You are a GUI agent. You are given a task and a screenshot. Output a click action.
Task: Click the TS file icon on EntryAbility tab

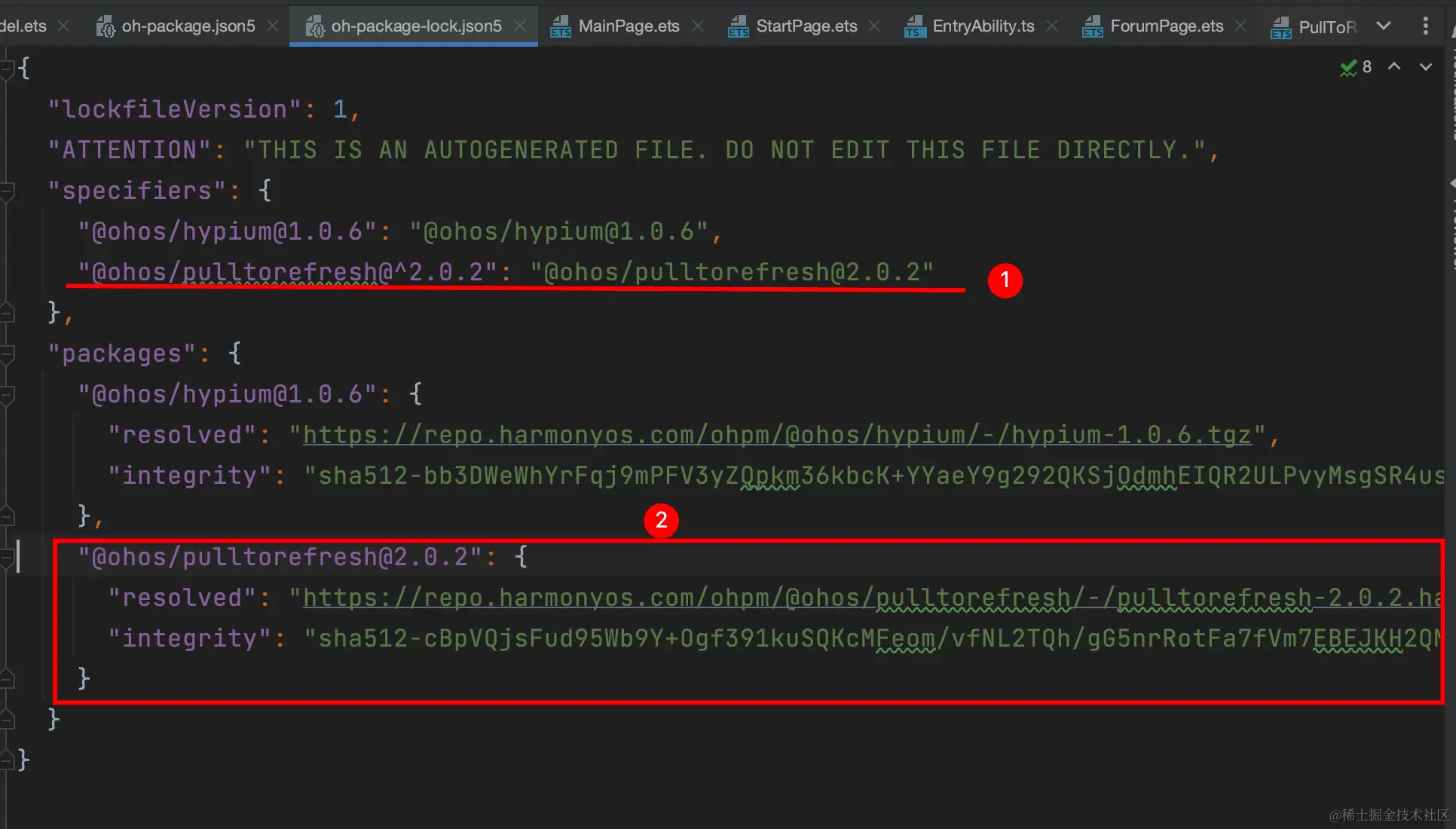tap(915, 27)
